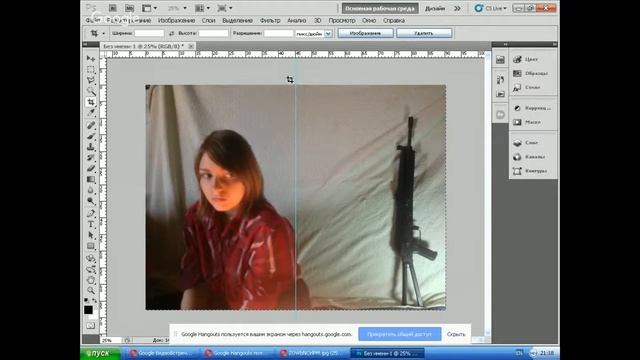640x360 pixels.
Task: Select the Magic Wand tool
Action: 91,91
